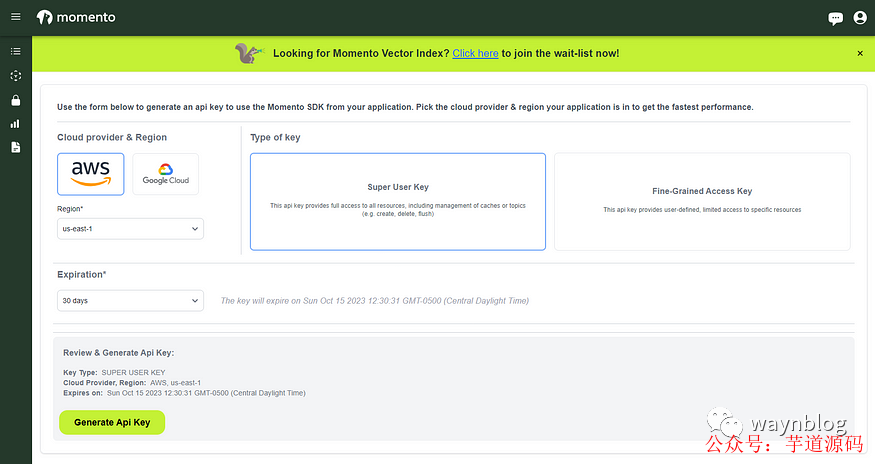Viewport: 875px width, 464px height.
Task: Click the Expiration label
Action: [x=81, y=275]
